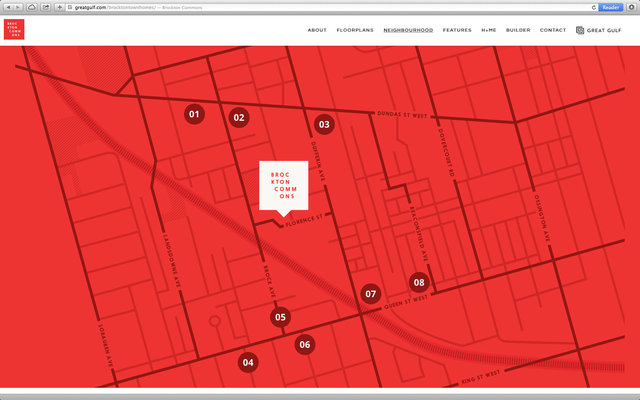The image size is (640, 400).
Task: Click the browser address bar
Action: point(331,7)
